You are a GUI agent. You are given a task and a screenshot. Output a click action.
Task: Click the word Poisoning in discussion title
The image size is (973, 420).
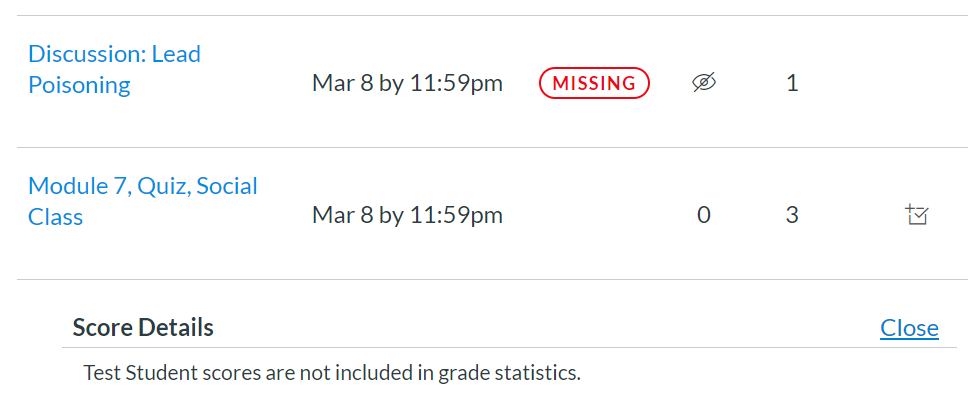pos(79,85)
